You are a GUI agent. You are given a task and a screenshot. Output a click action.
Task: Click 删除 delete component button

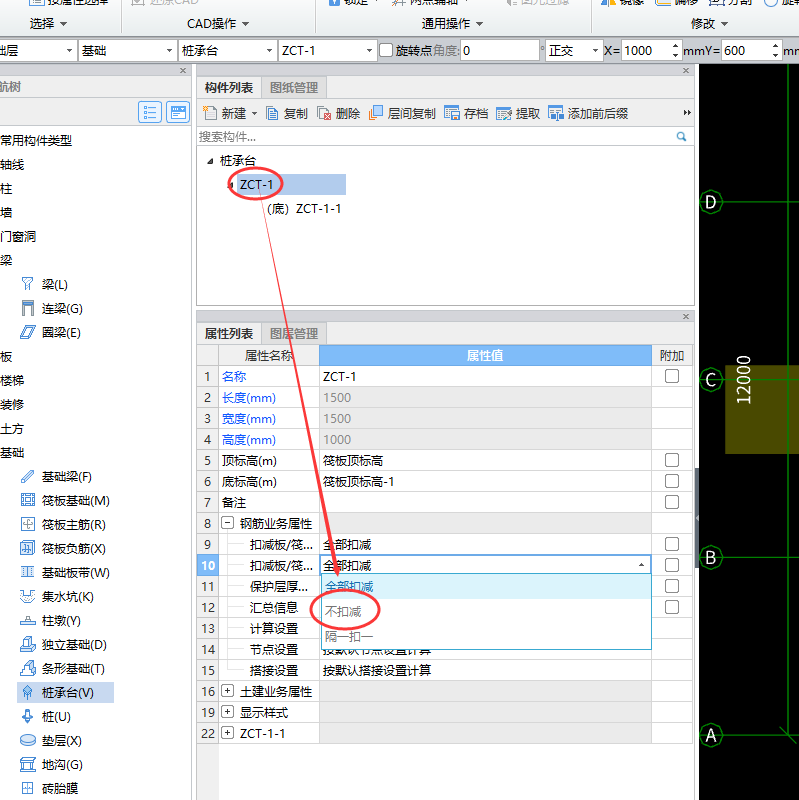339,113
